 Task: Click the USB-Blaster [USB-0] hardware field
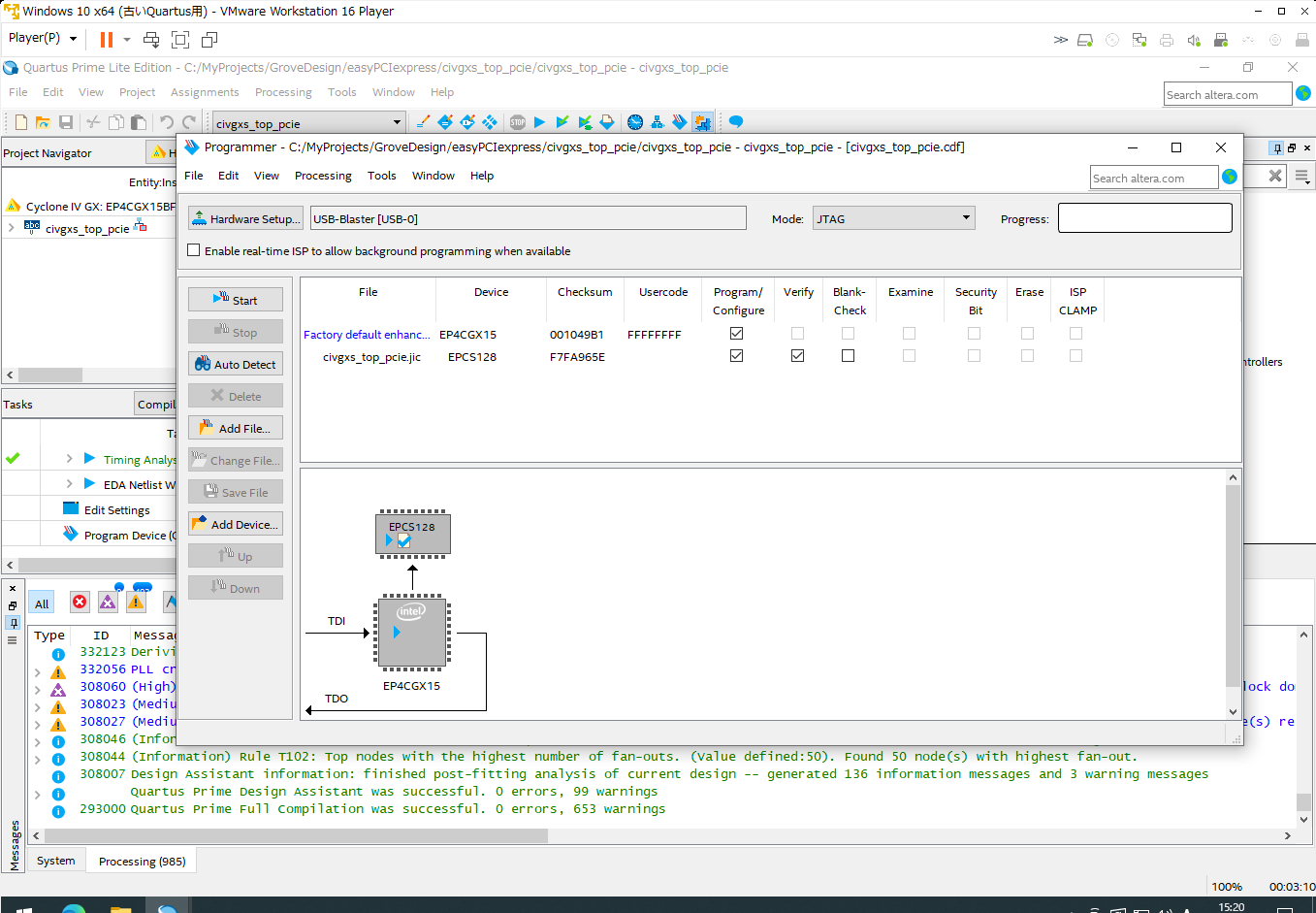point(529,218)
